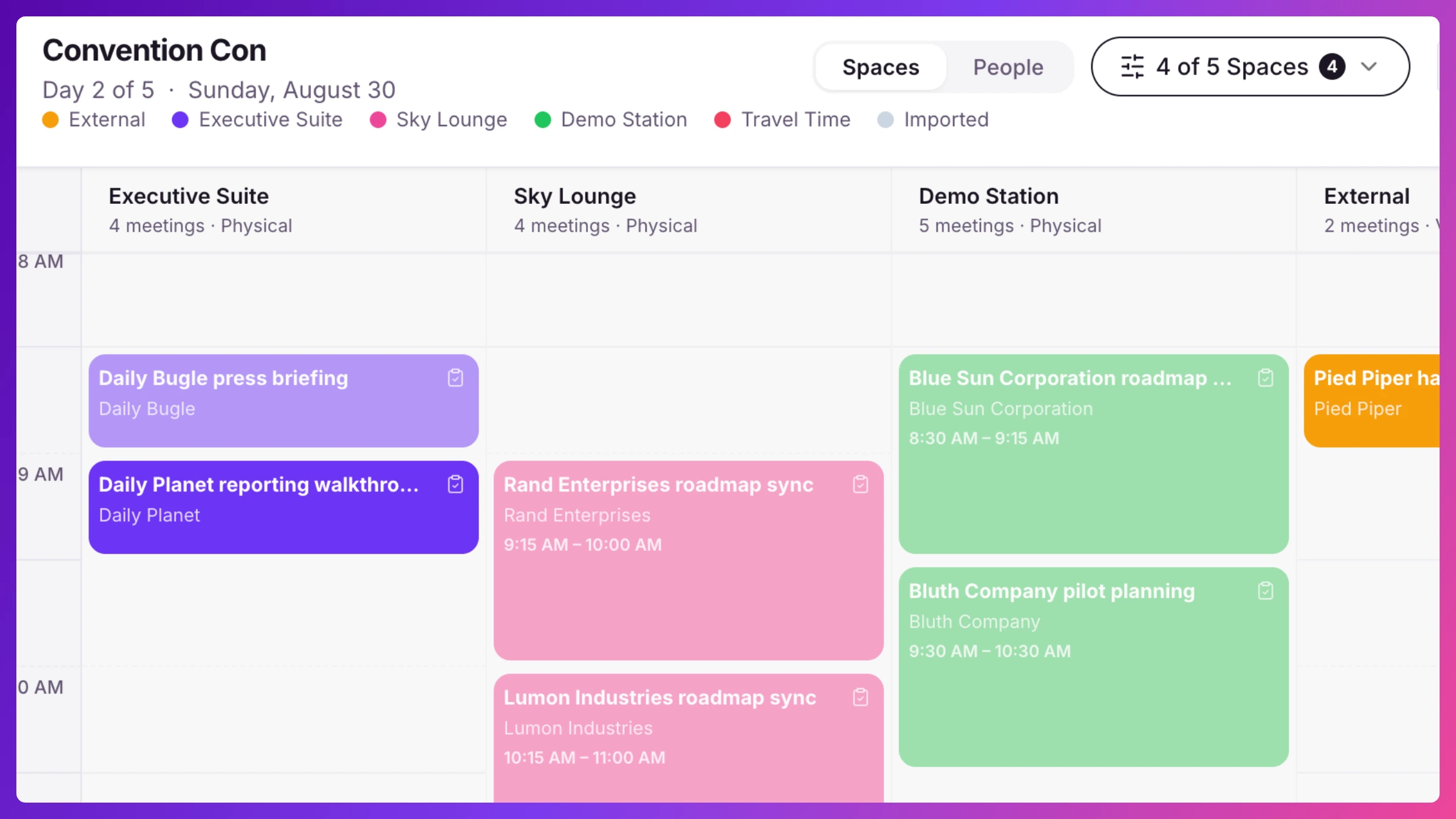This screenshot has width=1456, height=819.
Task: Click 'Blue Sun Corporation' company subtitle
Action: click(x=1001, y=409)
